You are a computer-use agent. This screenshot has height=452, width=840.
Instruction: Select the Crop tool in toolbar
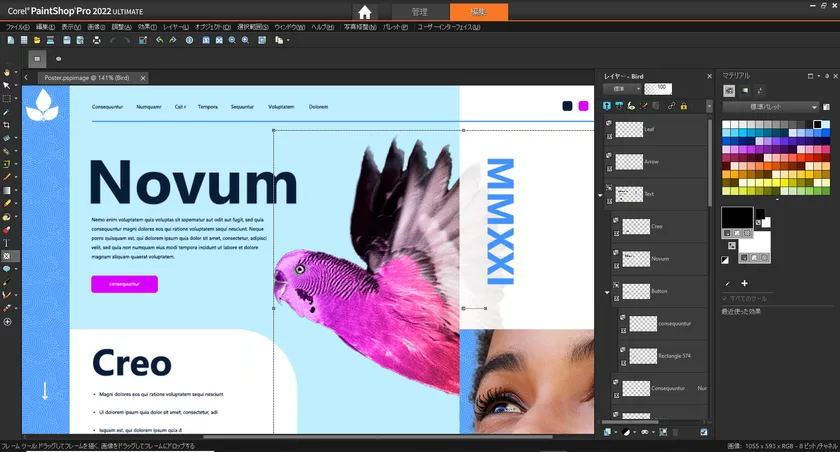[x=7, y=125]
